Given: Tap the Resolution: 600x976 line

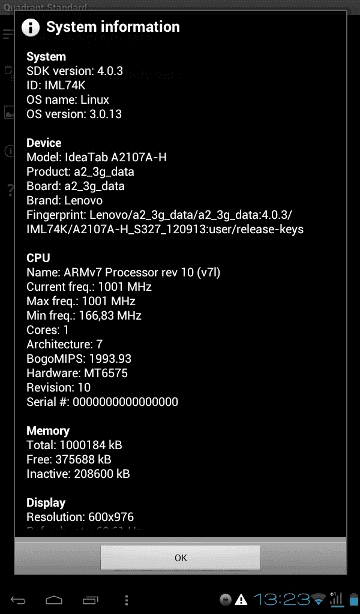Looking at the screenshot, I should point(80,517).
